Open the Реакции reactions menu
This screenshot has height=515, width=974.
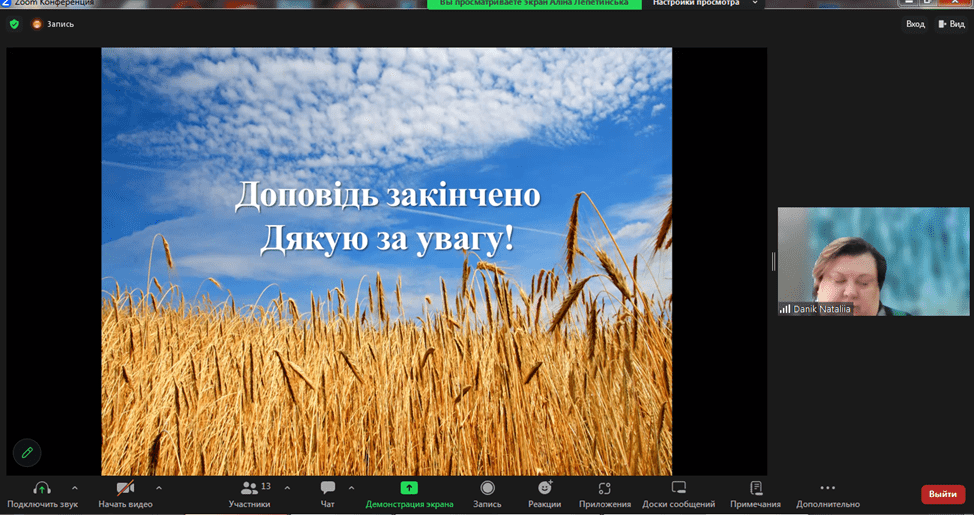point(545,488)
